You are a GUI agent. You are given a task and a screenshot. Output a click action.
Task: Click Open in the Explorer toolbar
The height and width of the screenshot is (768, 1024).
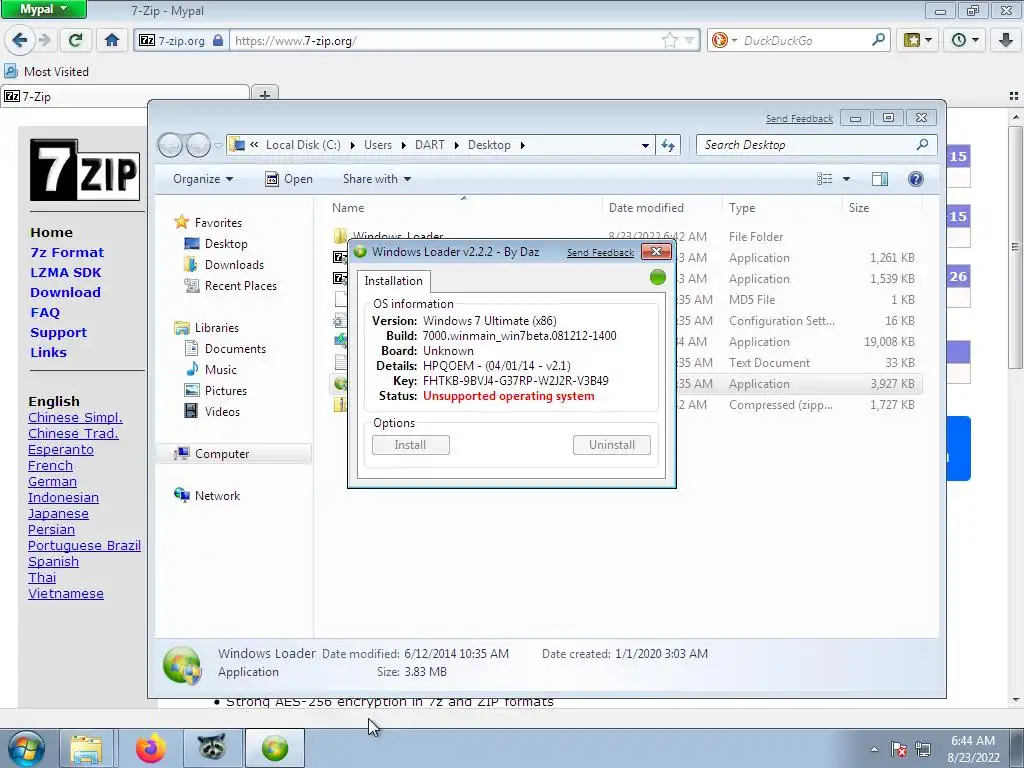pos(289,179)
